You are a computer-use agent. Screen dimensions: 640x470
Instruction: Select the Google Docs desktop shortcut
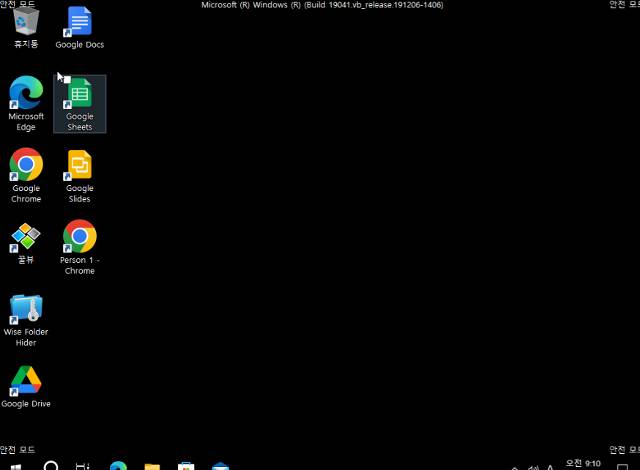point(80,28)
